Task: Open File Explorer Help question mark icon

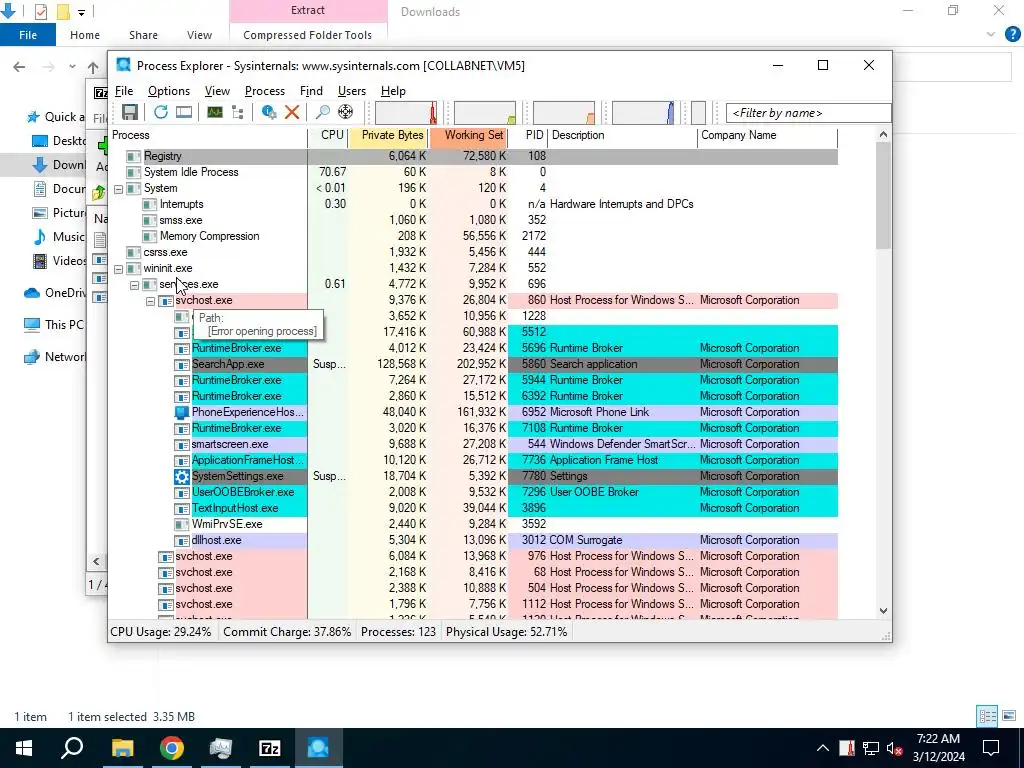Action: (x=1012, y=35)
